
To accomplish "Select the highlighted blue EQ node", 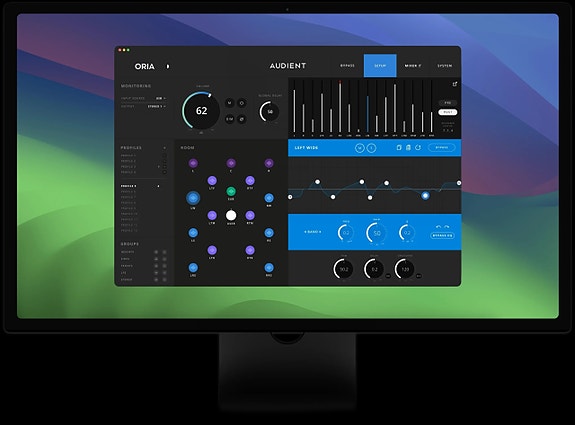I will click(x=425, y=195).
